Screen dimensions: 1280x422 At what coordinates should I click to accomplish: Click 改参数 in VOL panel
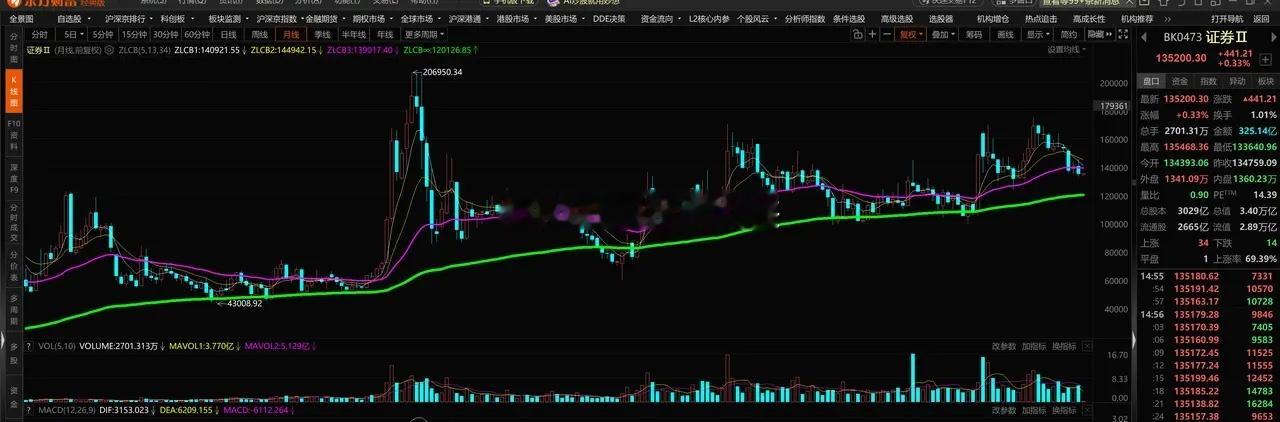1004,346
